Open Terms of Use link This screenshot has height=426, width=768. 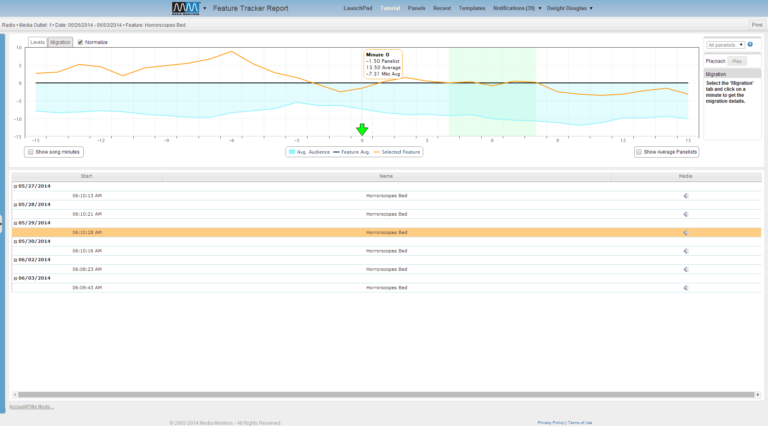pos(580,423)
